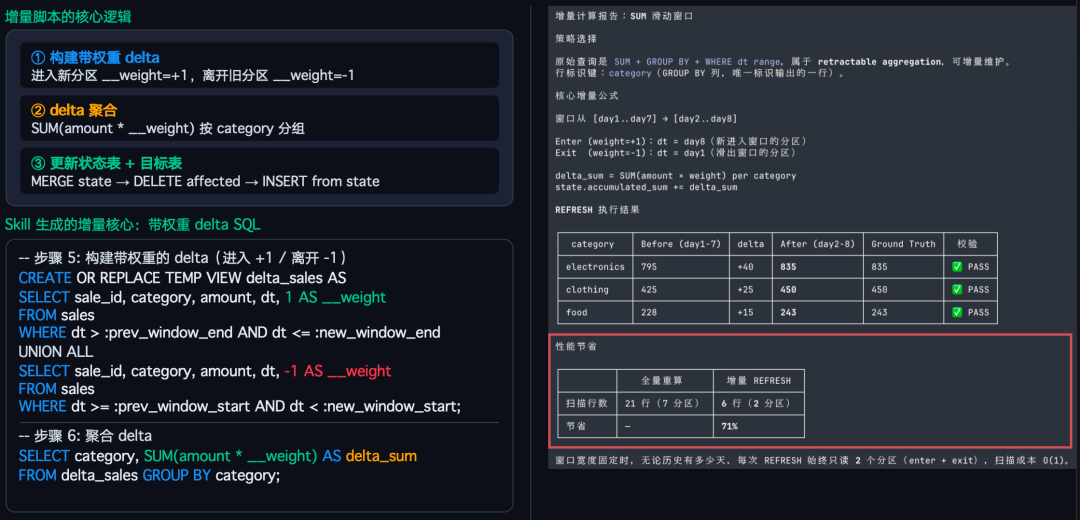This screenshot has height=520, width=1080.
Task: Click the comment "-- 步骤 6: 聚合 delta"
Action: [85, 436]
